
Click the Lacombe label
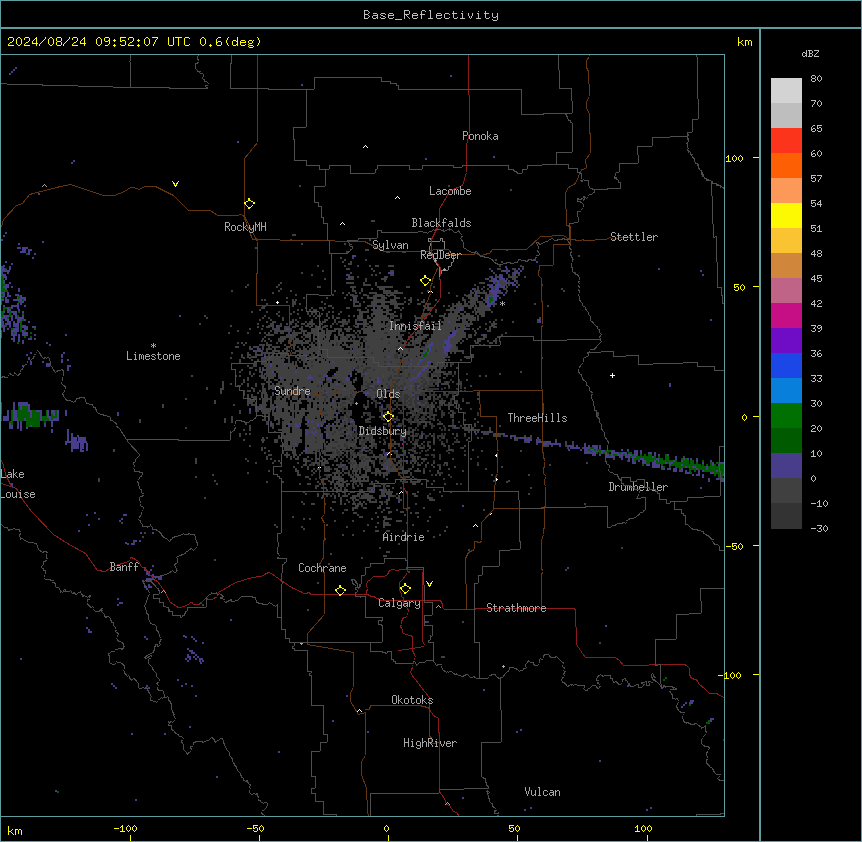click(x=450, y=191)
